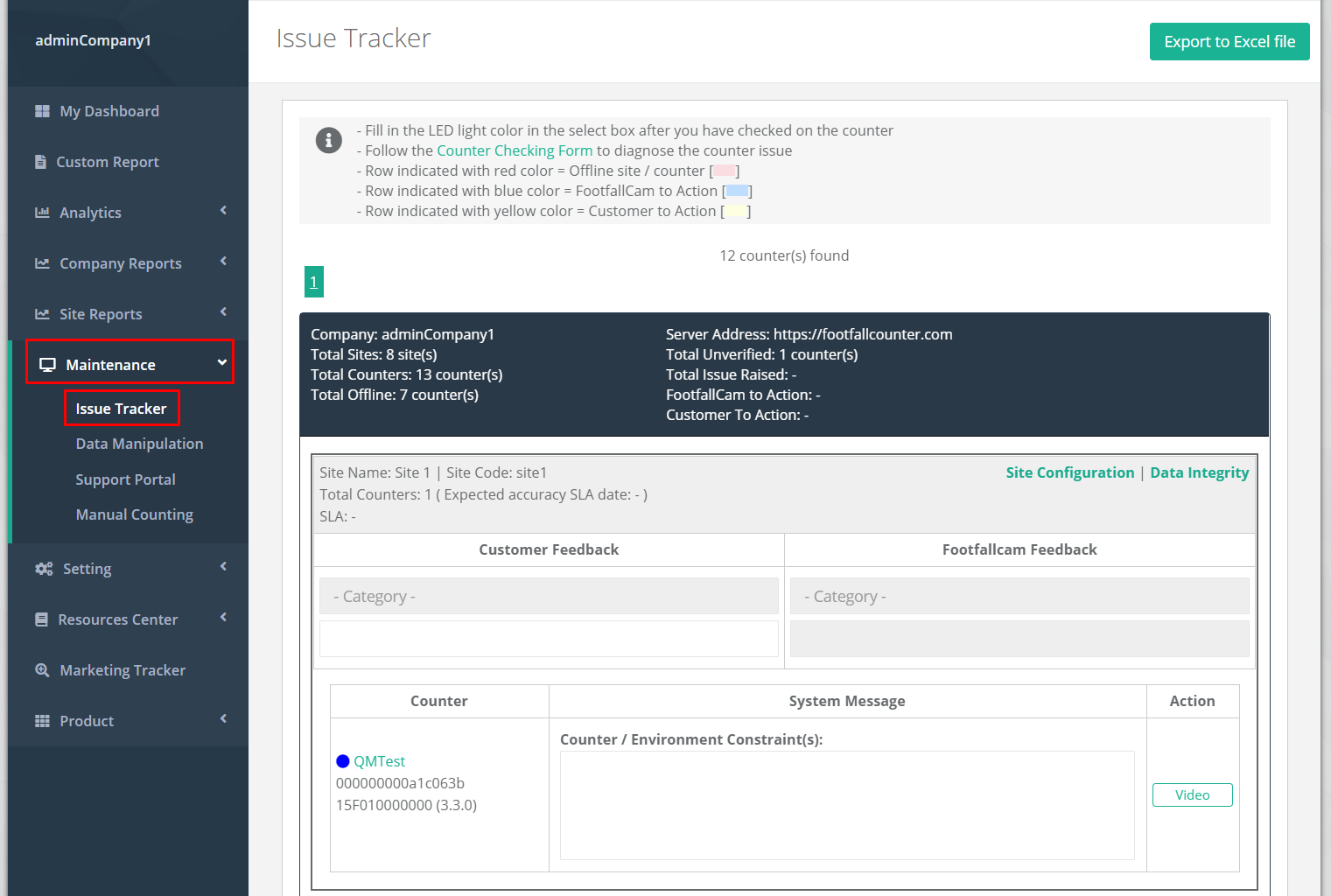
Task: Open Company Reports via its chart icon
Action: tap(40, 262)
